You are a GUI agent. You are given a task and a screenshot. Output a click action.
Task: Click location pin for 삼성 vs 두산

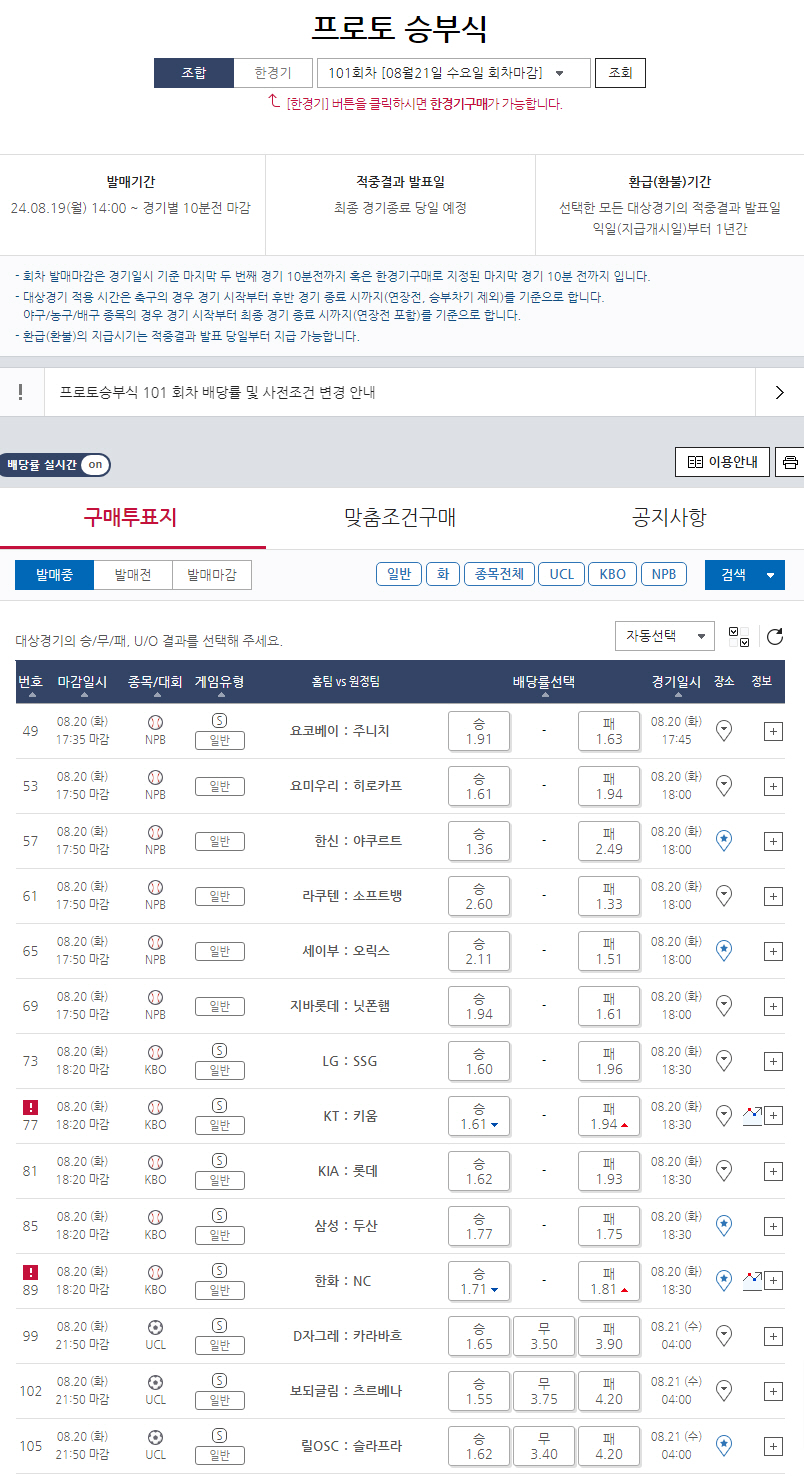(724, 1226)
